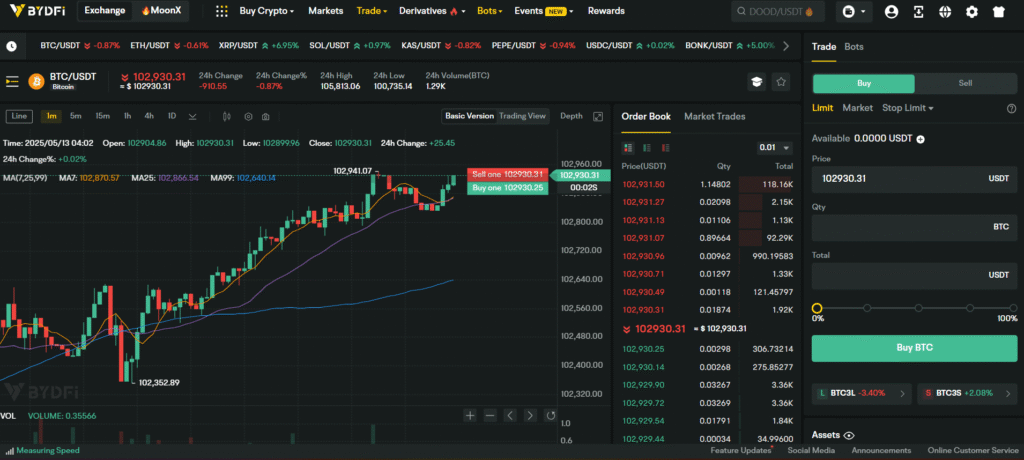Screen dimensions: 1024x460
Task: Click the add funds plus icon
Action: (x=921, y=139)
